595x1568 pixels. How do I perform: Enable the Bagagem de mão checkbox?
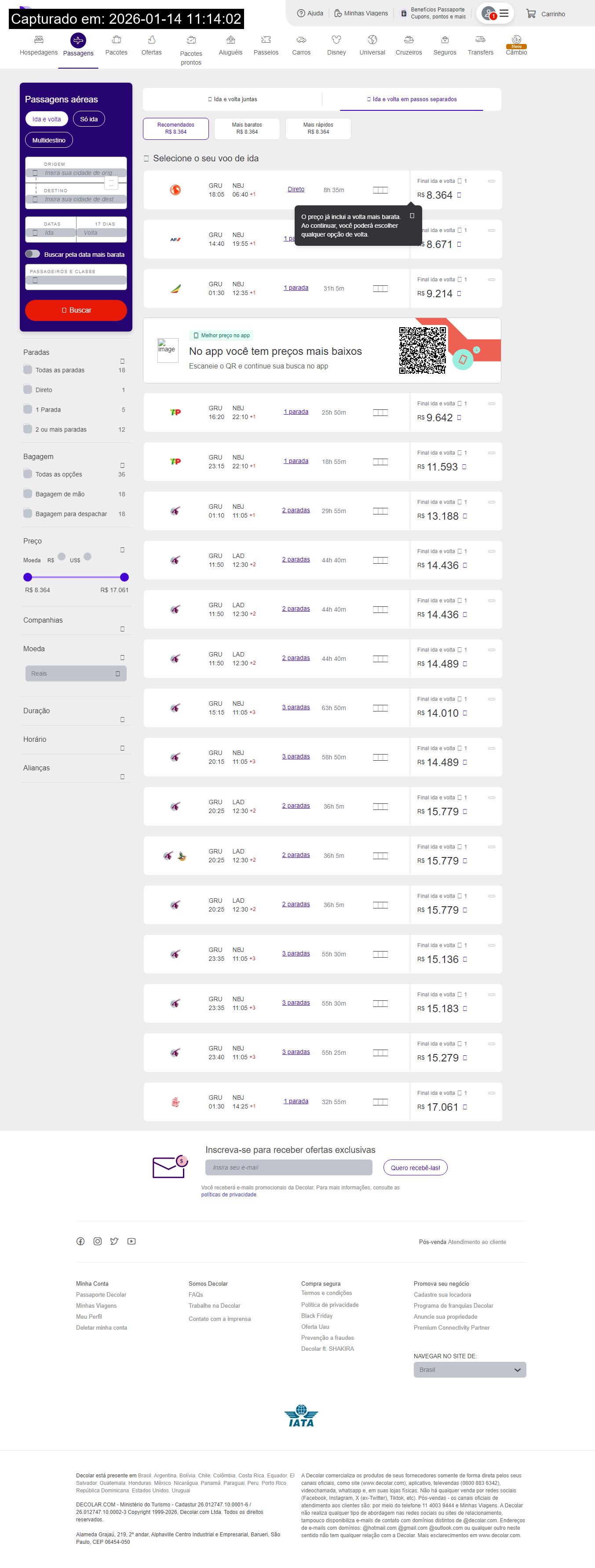click(27, 494)
